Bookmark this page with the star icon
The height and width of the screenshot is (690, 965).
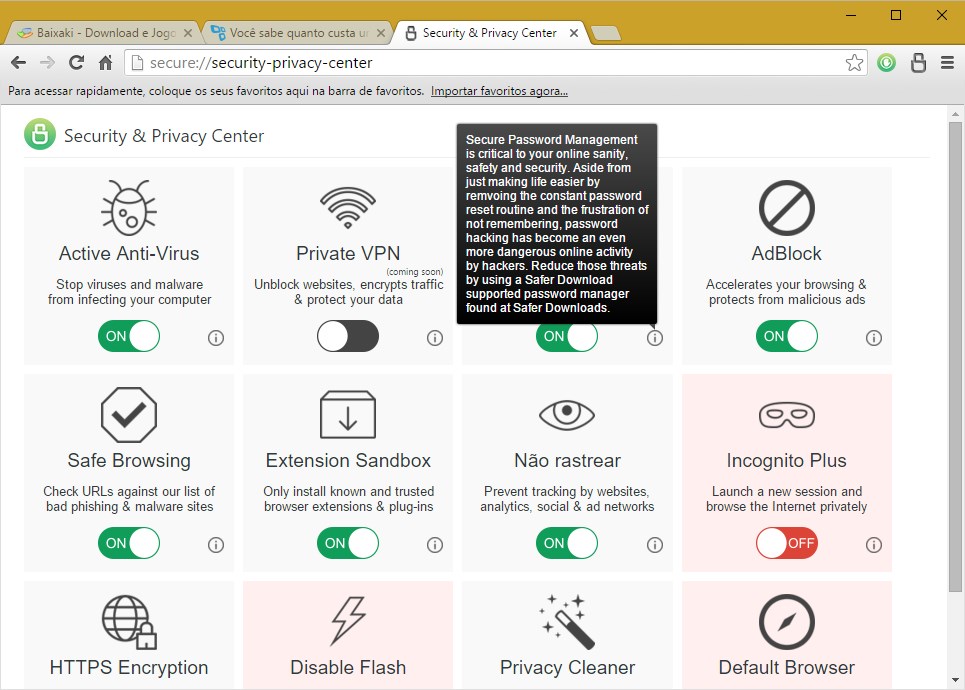pyautogui.click(x=854, y=63)
